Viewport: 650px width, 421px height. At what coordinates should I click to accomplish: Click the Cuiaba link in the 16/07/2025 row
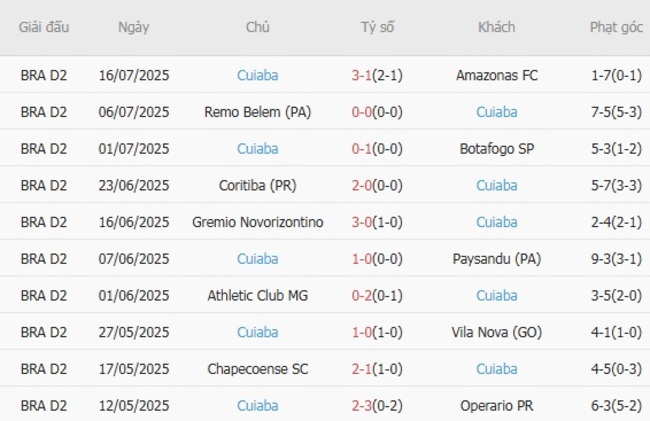coord(258,75)
